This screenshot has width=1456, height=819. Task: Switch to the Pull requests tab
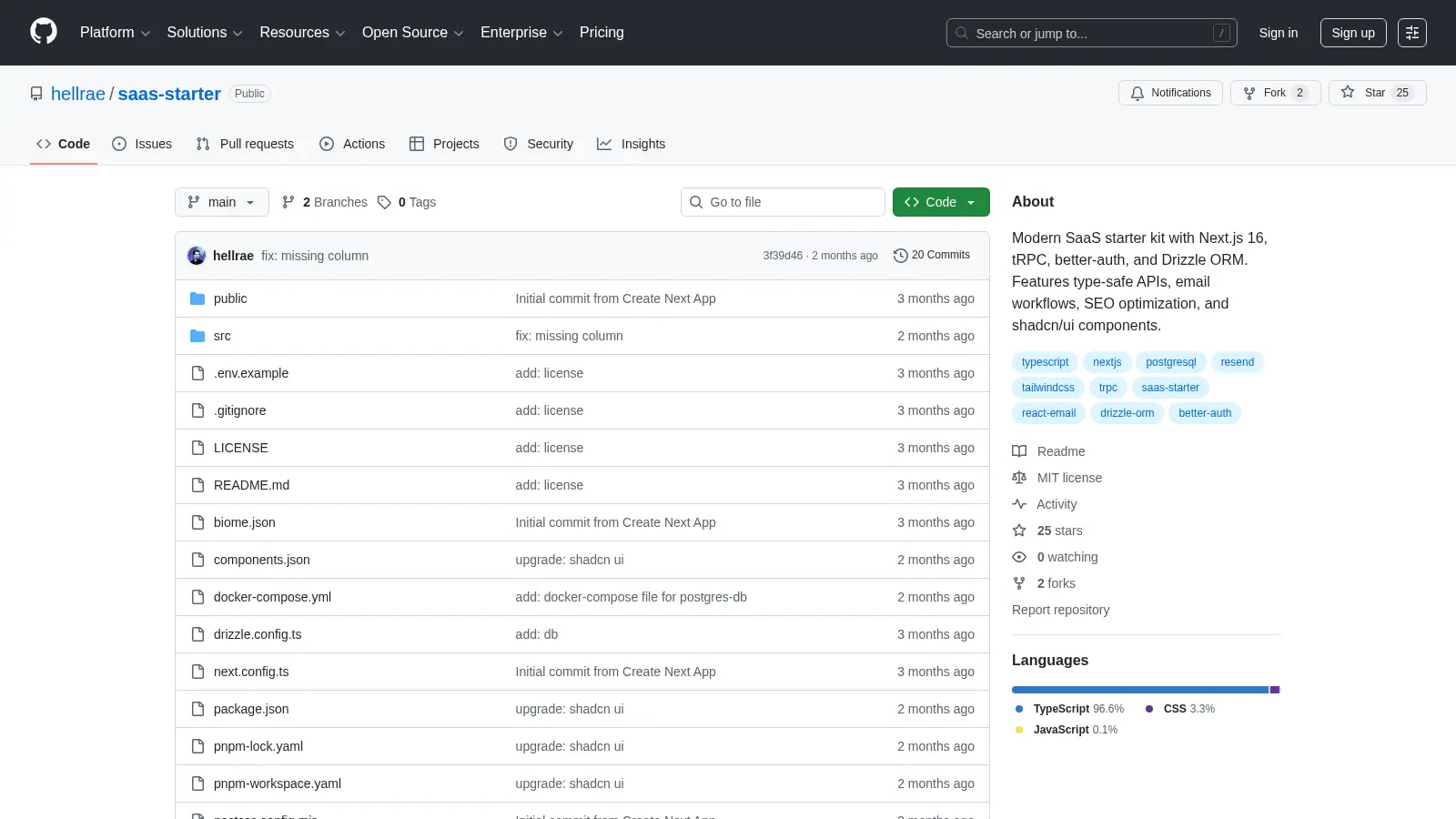click(245, 144)
